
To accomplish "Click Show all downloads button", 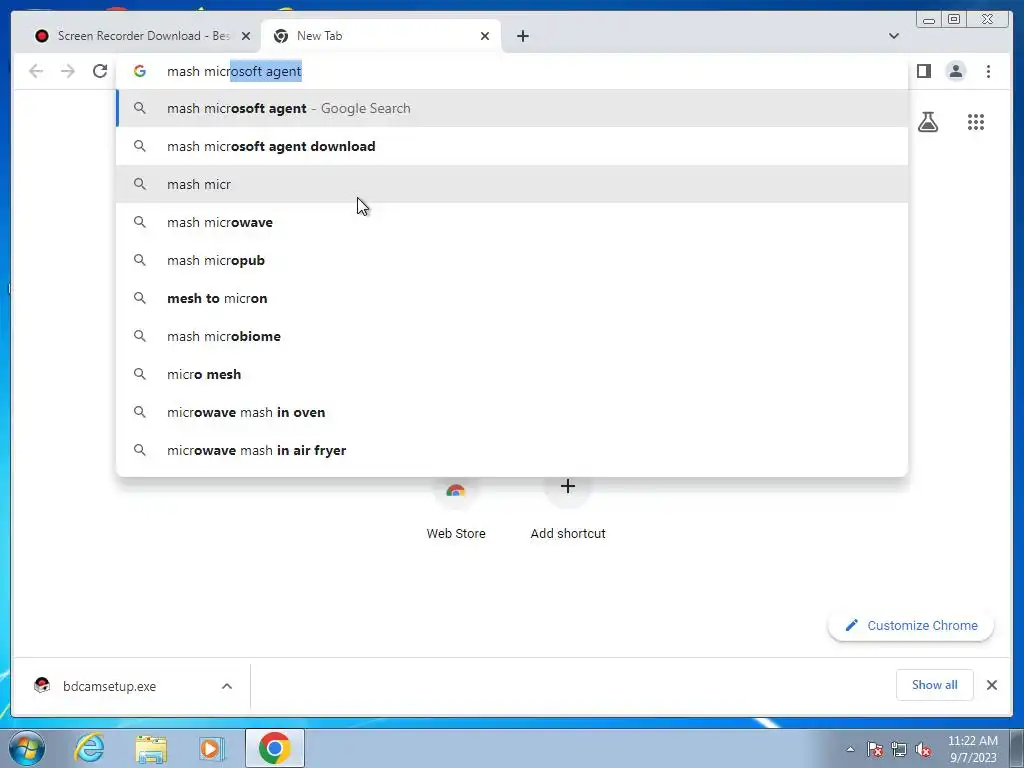I will point(935,685).
